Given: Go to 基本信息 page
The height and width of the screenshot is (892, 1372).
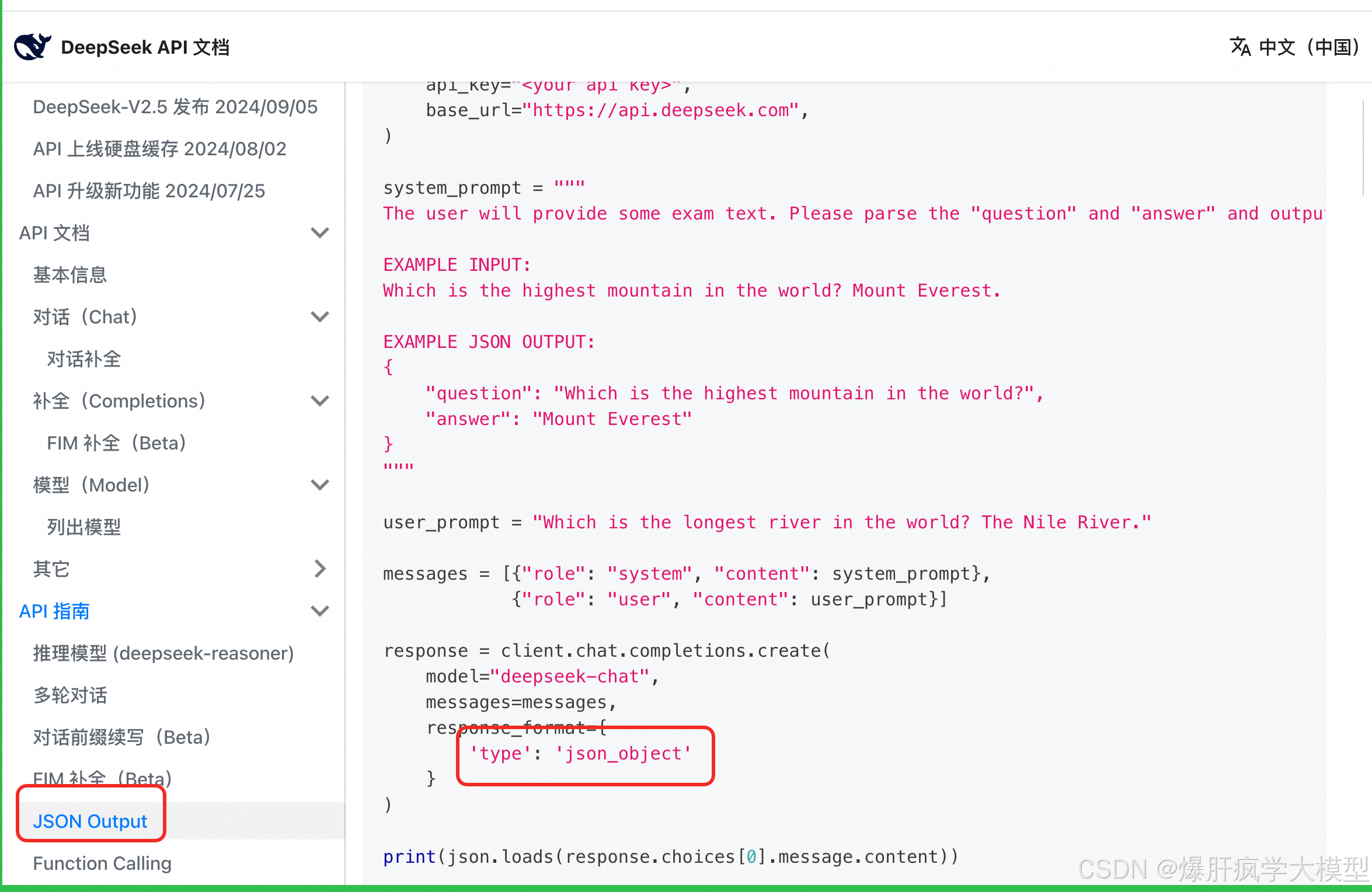Looking at the screenshot, I should click(70, 275).
